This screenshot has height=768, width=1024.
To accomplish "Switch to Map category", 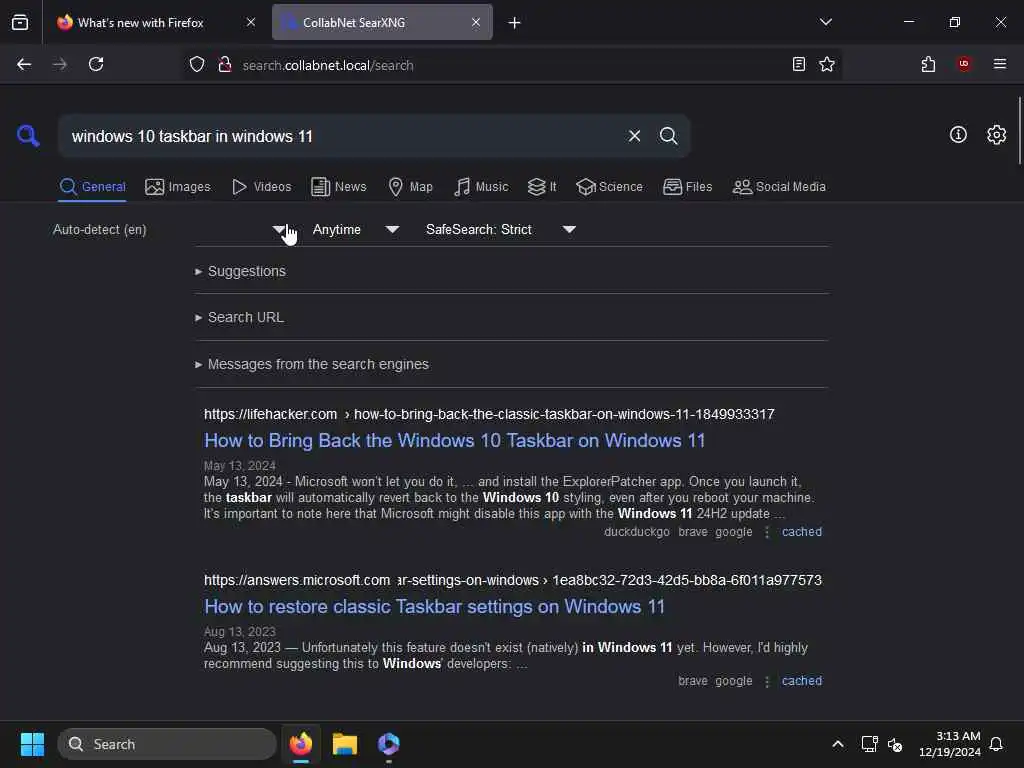I will (x=410, y=187).
